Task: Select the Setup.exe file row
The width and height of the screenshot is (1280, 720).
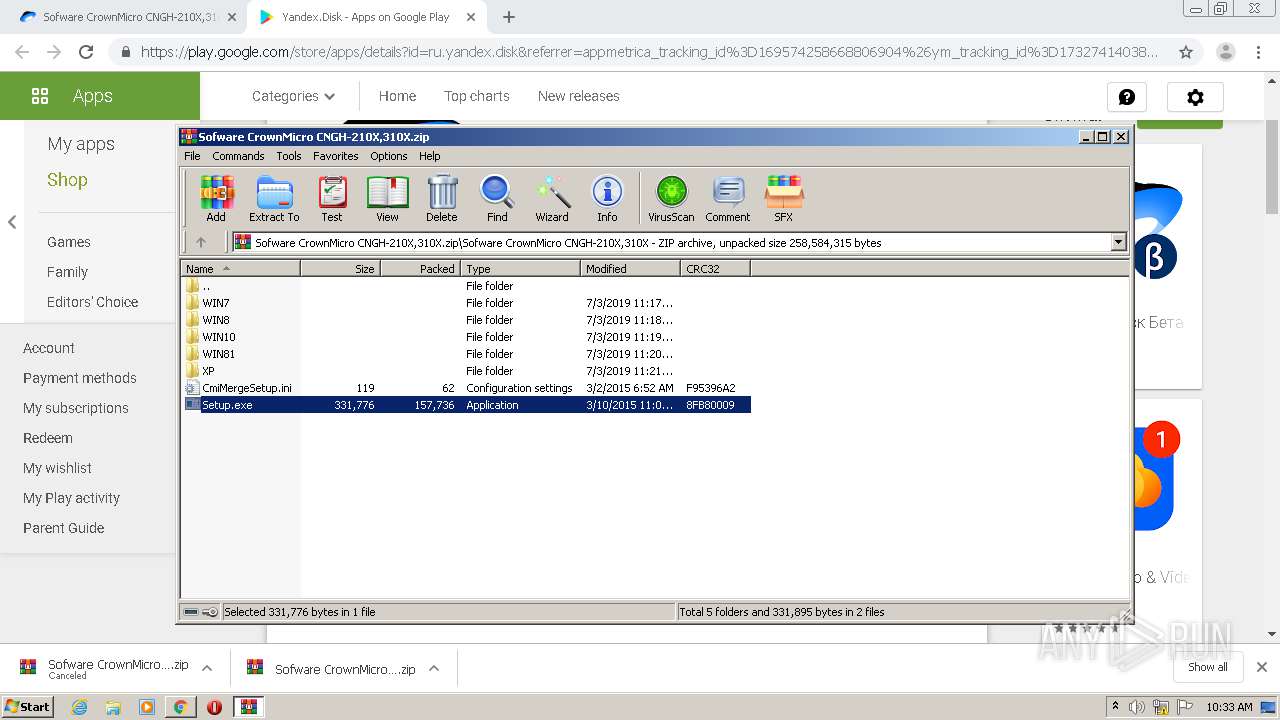Action: pyautogui.click(x=466, y=405)
